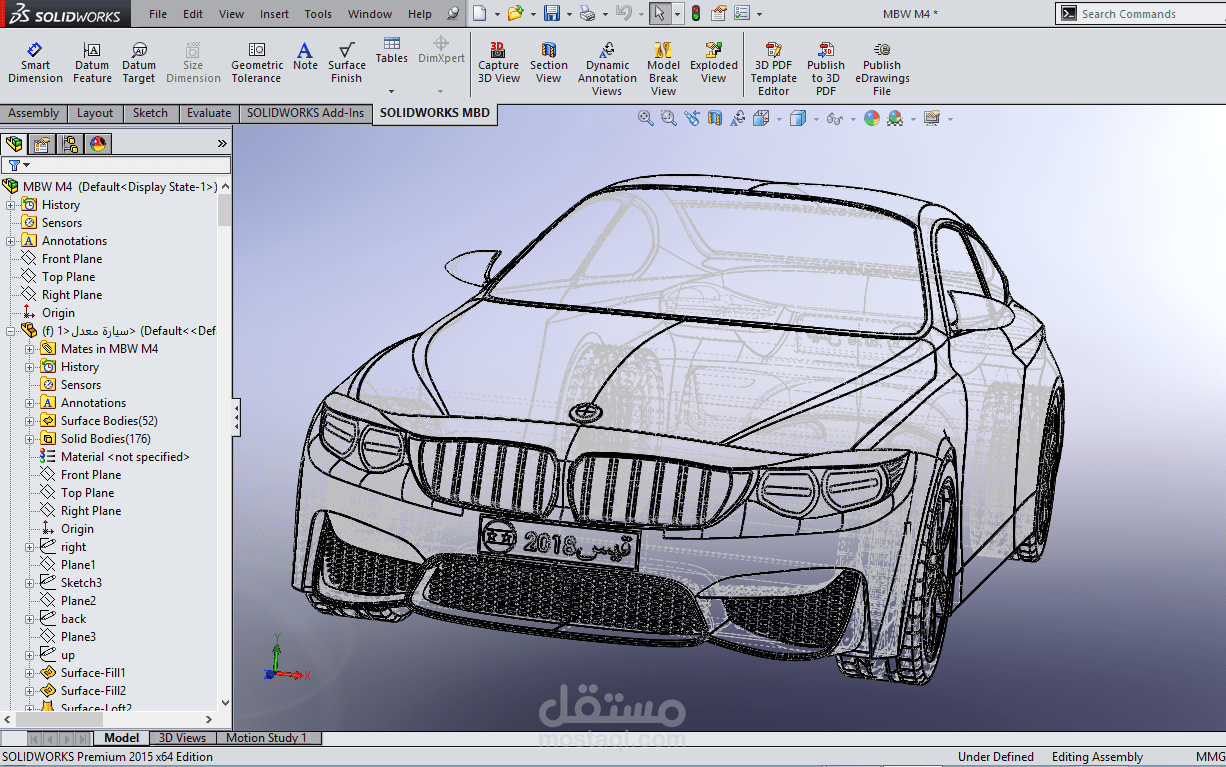Screen dimensions: 1226x767
Task: Select the Surface Finish tool
Action: click(x=346, y=63)
